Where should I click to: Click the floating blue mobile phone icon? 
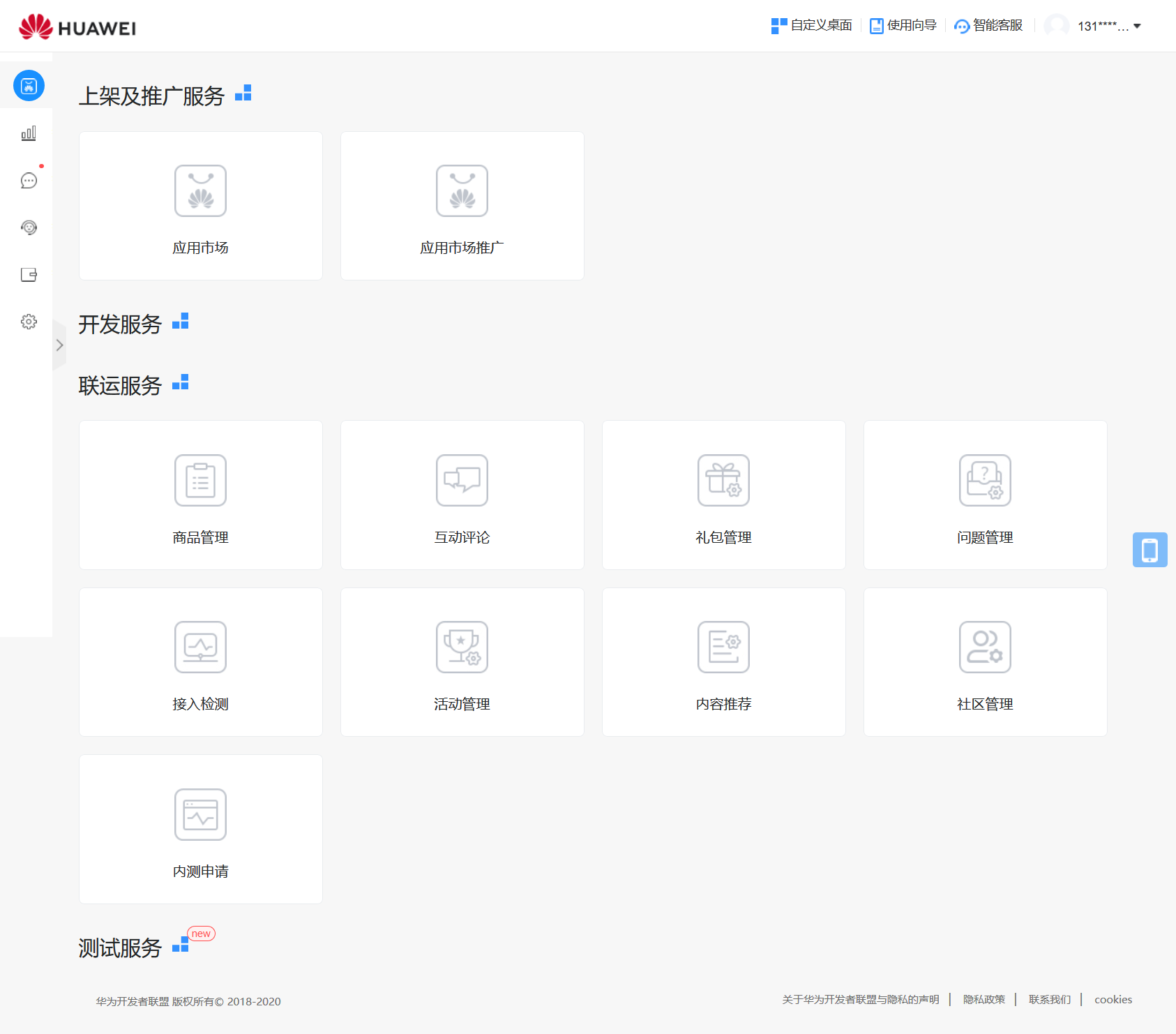pos(1150,550)
